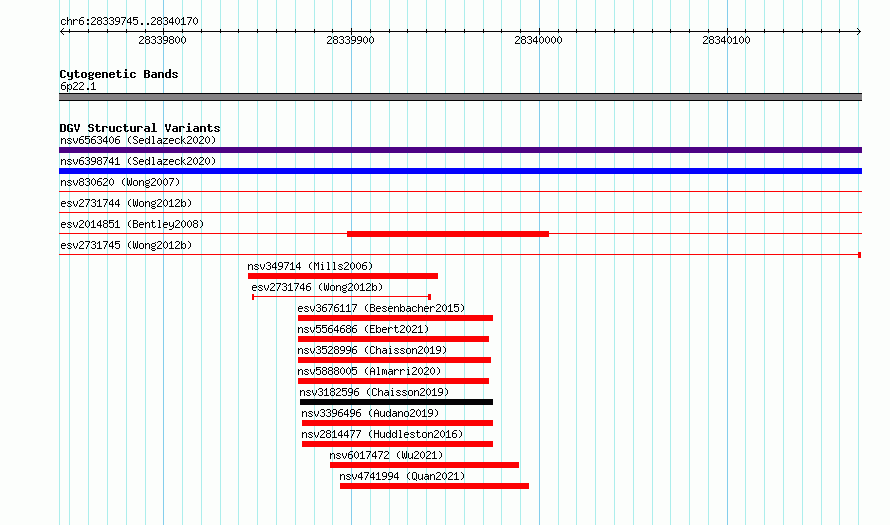Image resolution: width=890 pixels, height=525 pixels.
Task: Click the nsv3396496 (Audano2019) label
Action: tap(370, 413)
